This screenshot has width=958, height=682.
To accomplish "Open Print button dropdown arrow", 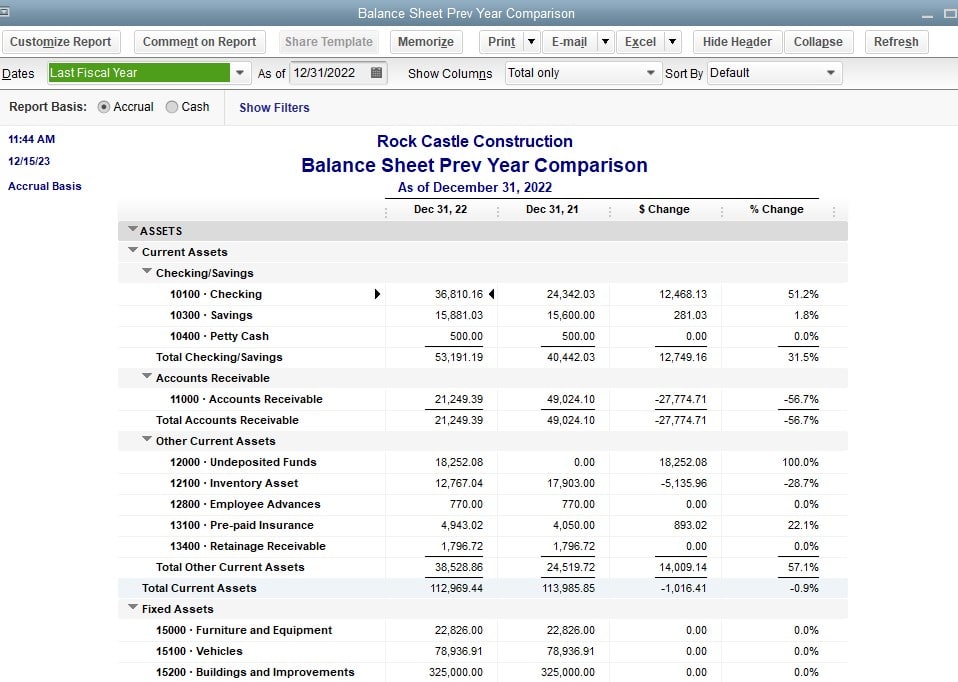I will tap(531, 42).
